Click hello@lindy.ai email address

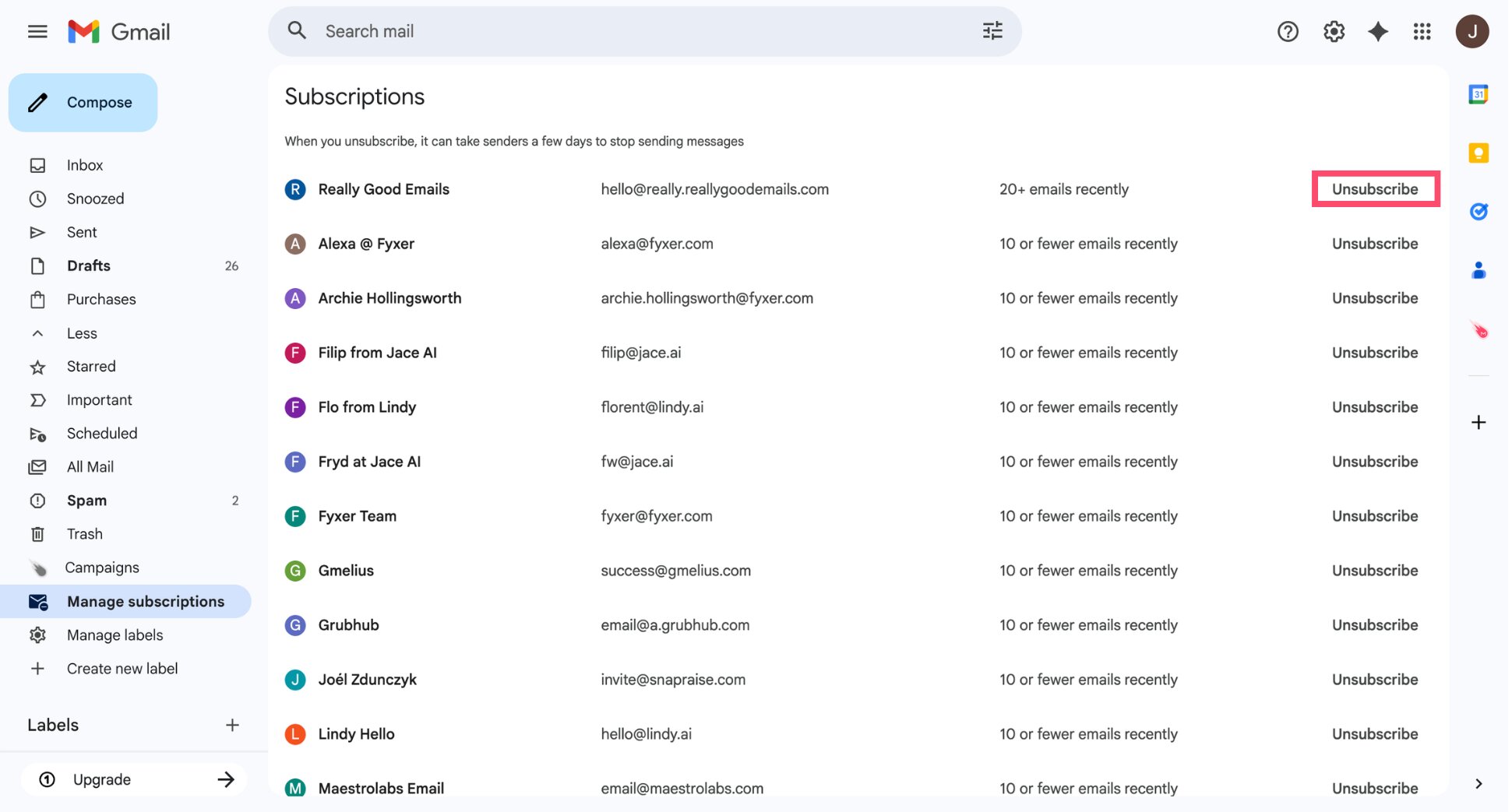pos(646,734)
